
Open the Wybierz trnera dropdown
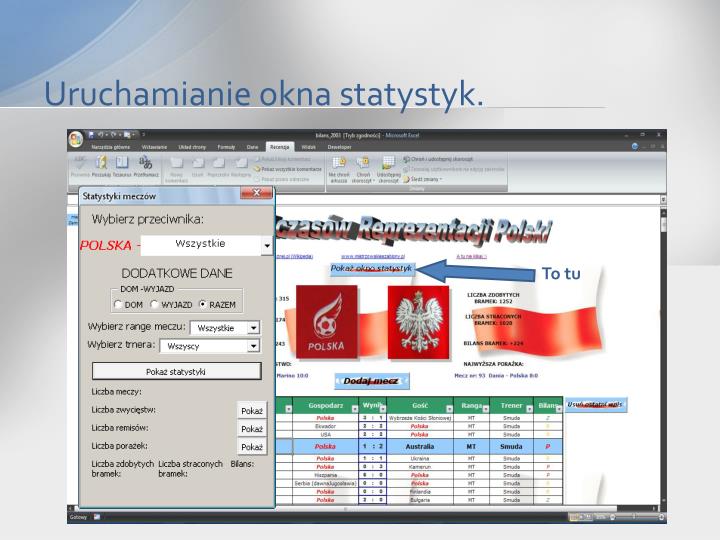(253, 346)
